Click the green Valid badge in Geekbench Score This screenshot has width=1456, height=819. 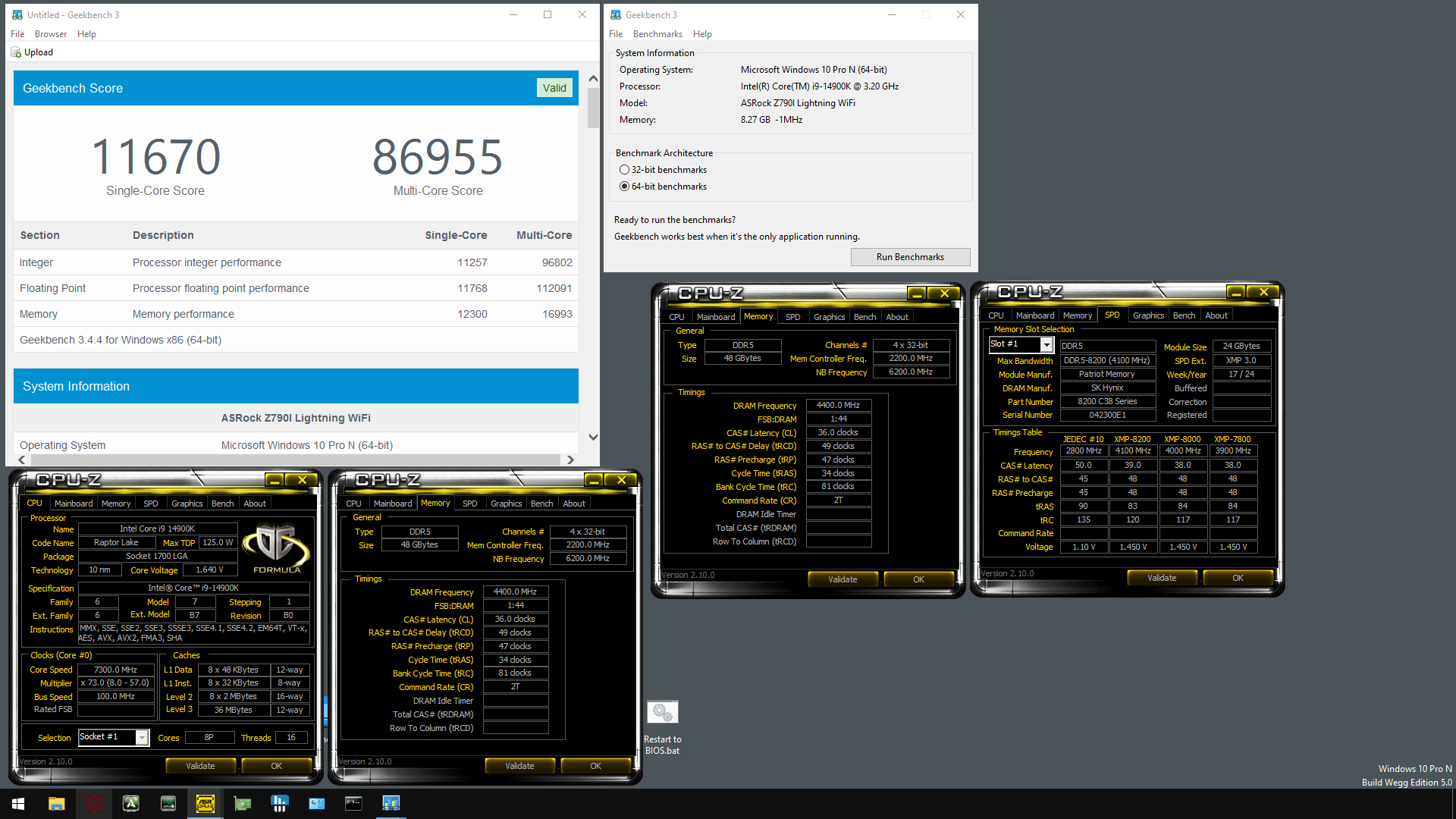click(x=554, y=88)
